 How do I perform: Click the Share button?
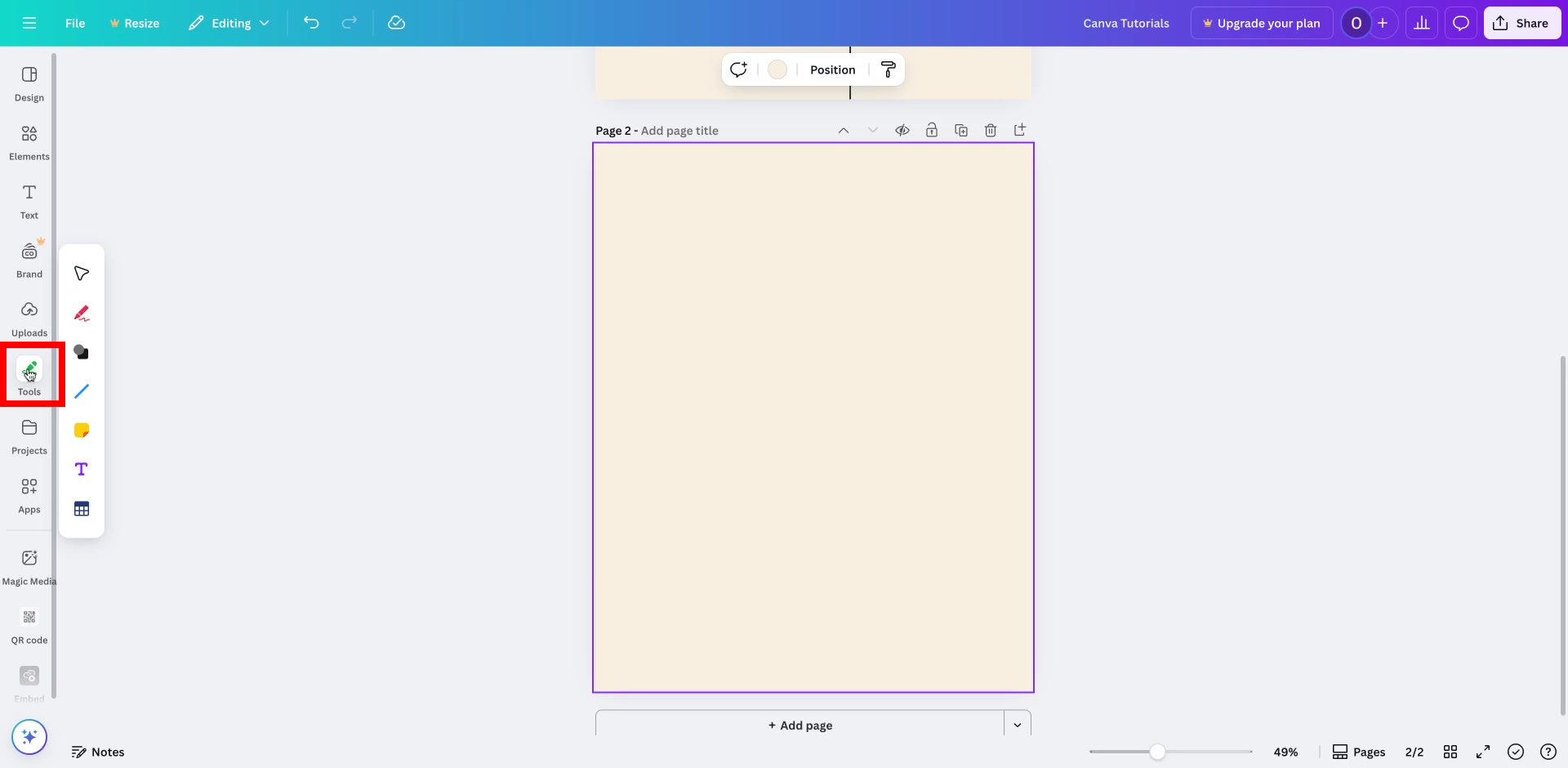tap(1522, 23)
